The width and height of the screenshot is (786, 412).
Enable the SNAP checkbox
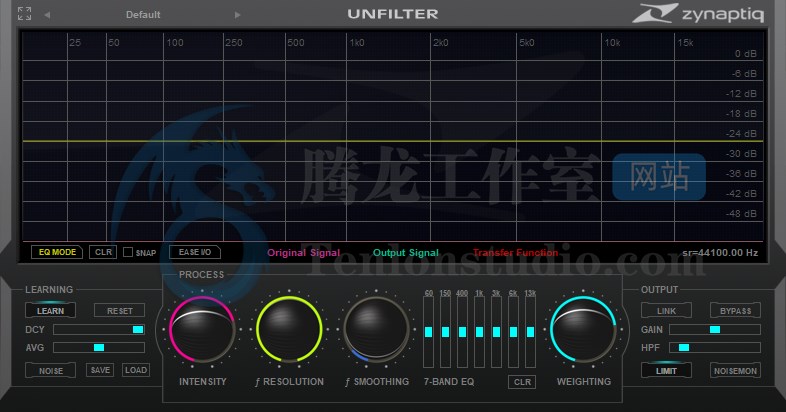coord(128,252)
